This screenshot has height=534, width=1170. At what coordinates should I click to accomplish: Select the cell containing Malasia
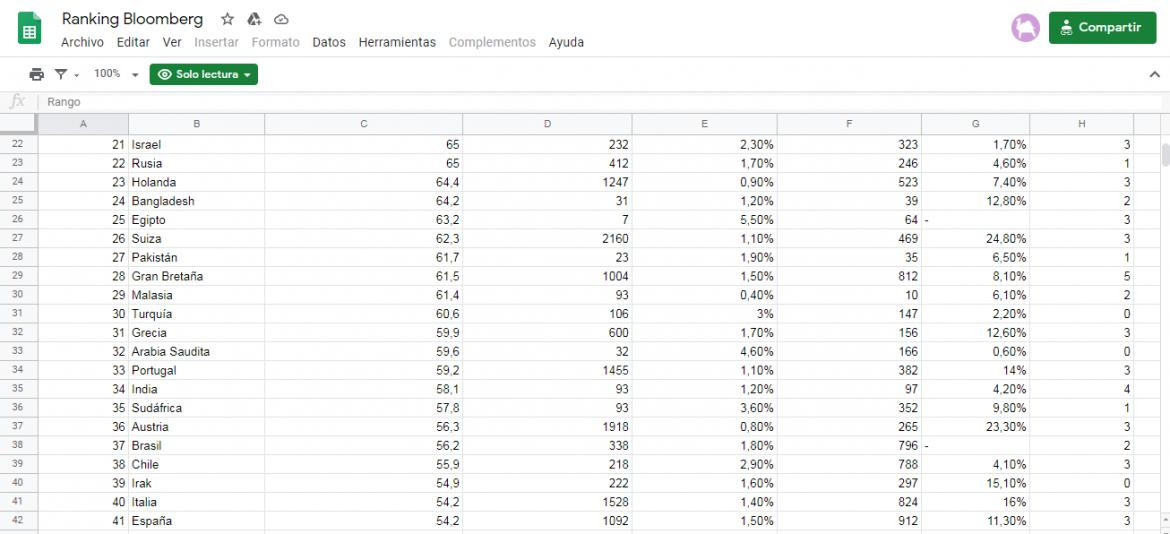196,295
